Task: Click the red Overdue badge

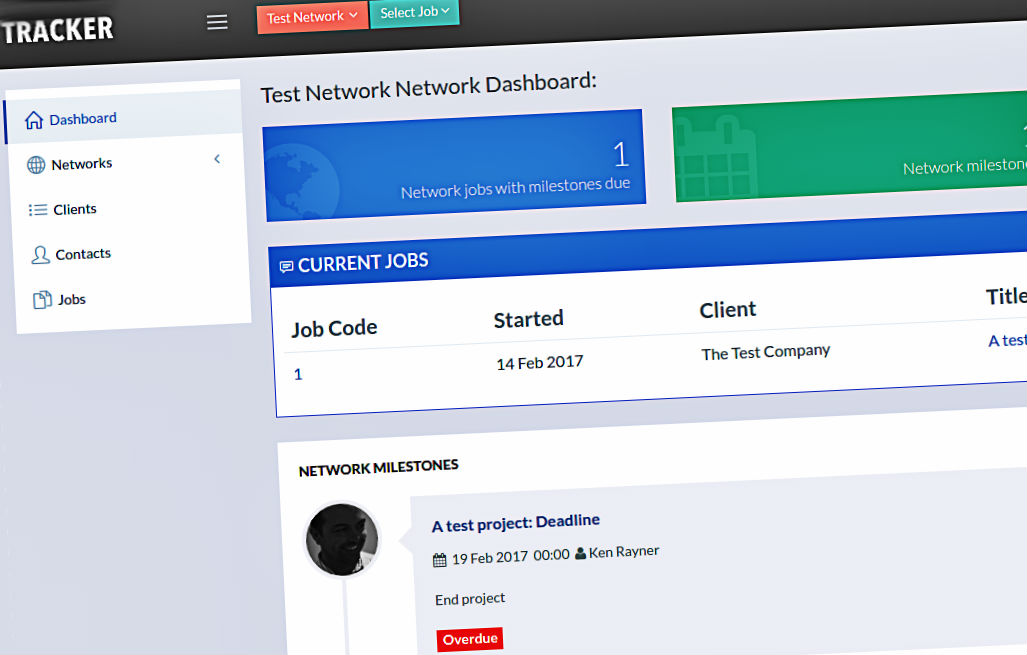Action: [470, 639]
